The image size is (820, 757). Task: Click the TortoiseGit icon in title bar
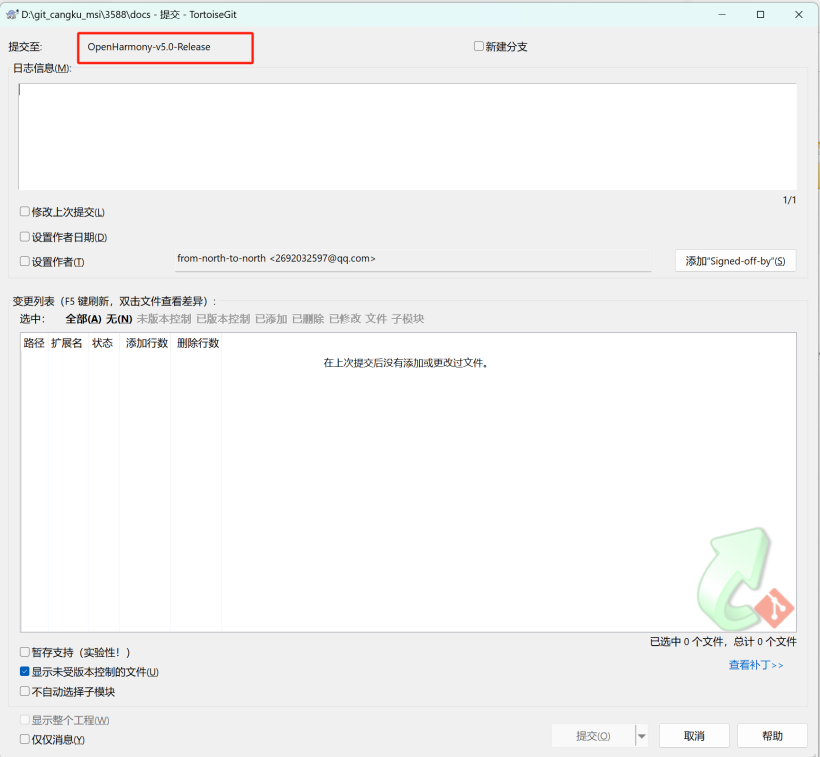[12, 15]
